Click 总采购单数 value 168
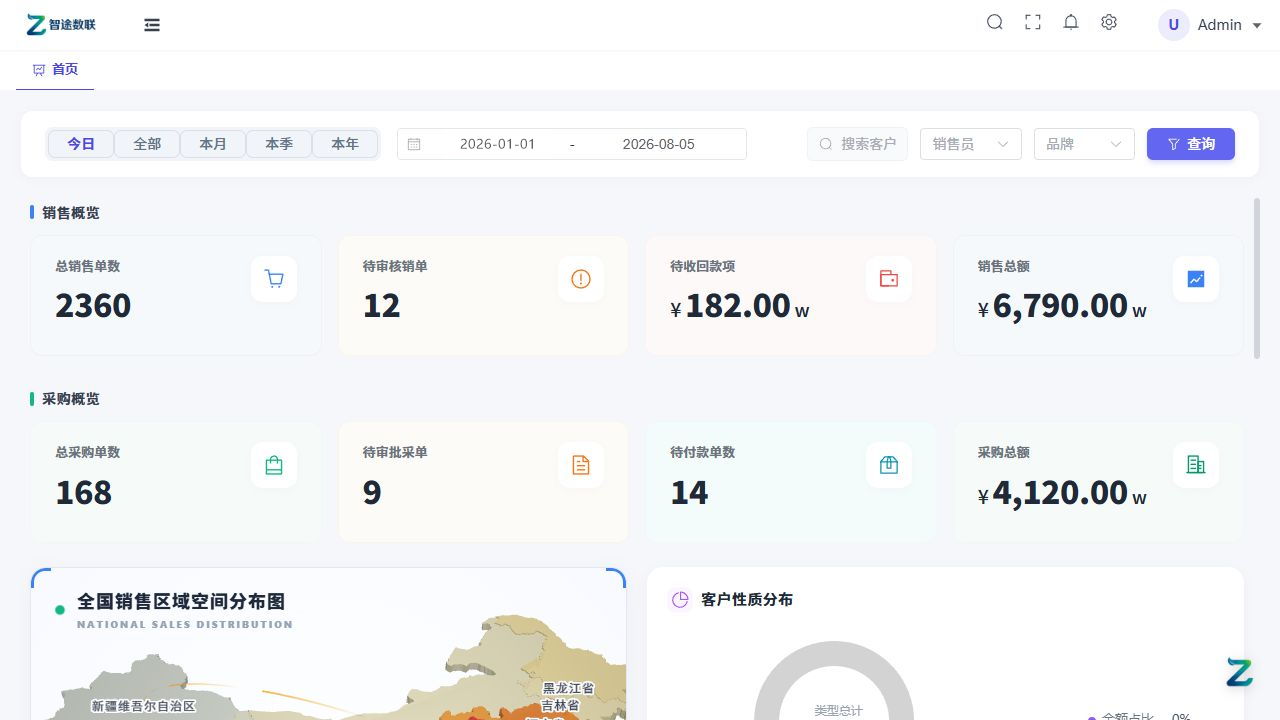1280x720 pixels. click(x=84, y=492)
